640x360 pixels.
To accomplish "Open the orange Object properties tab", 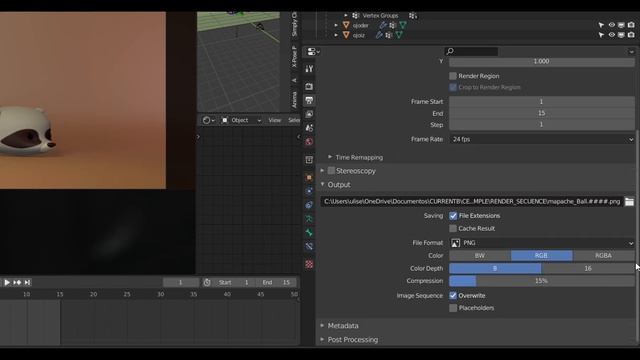I will coord(309,177).
